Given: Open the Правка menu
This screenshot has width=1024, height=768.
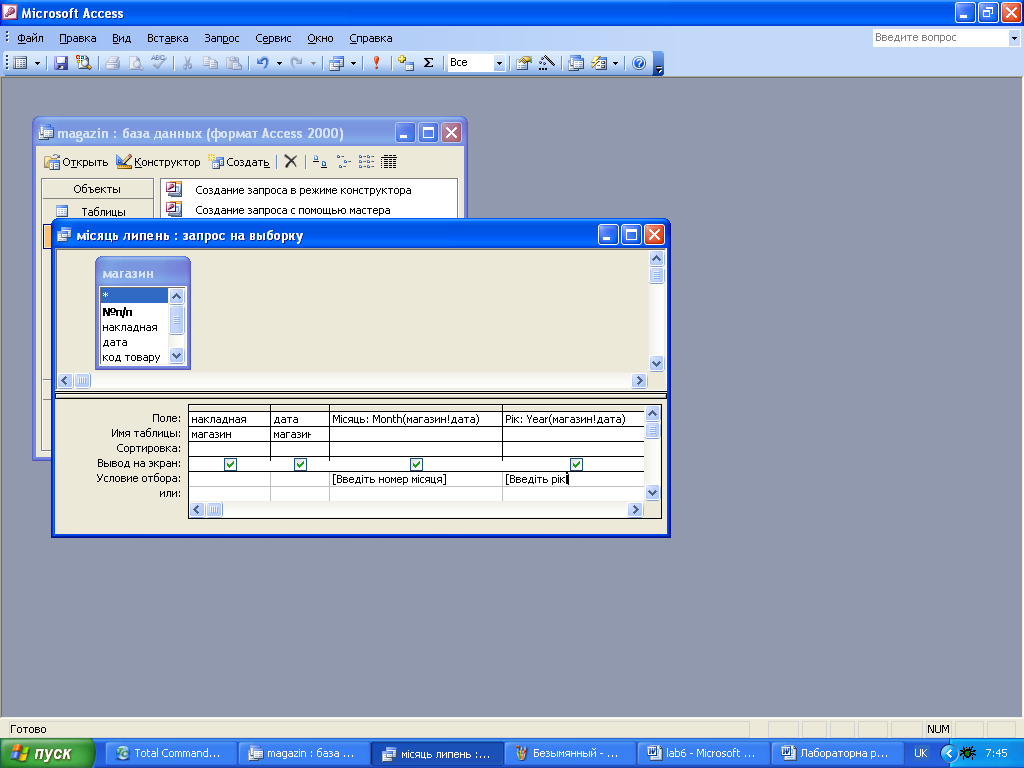Looking at the screenshot, I should (x=78, y=38).
